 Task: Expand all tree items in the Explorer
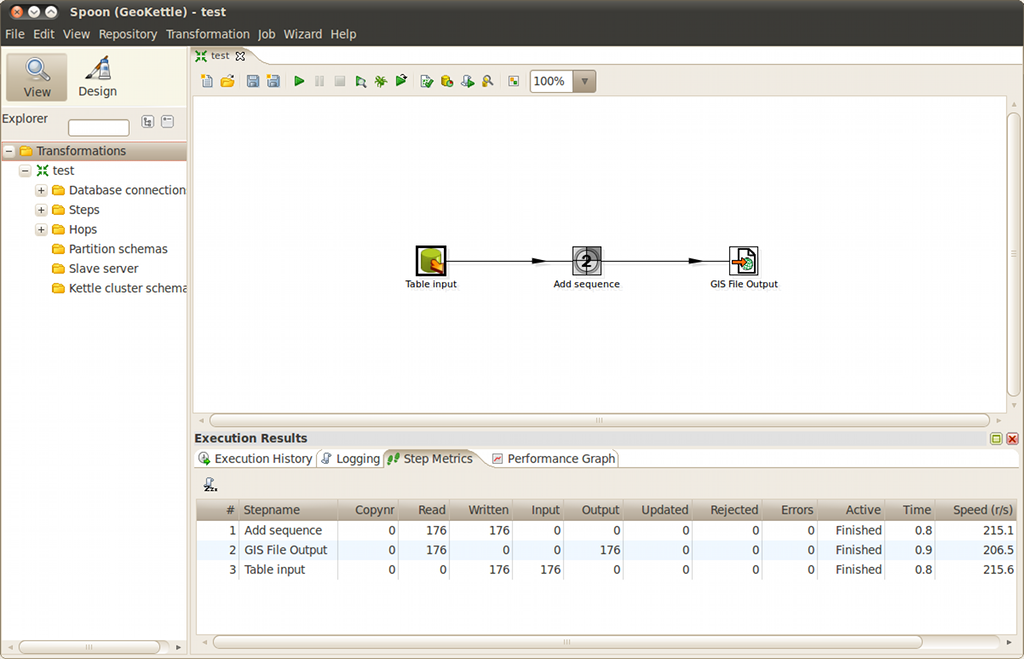click(x=148, y=121)
